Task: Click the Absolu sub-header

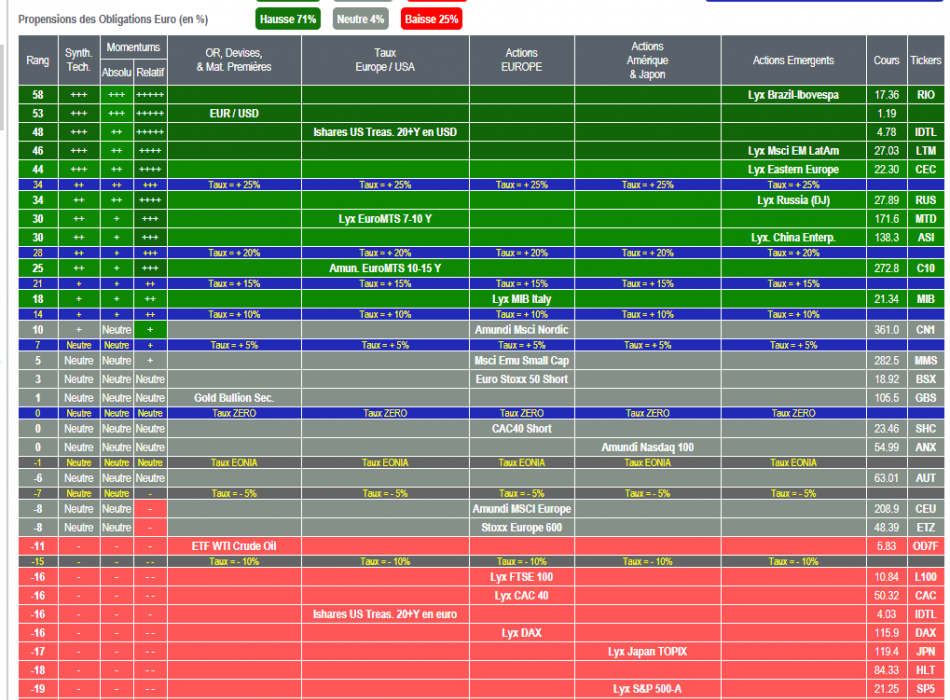Action: [x=116, y=73]
